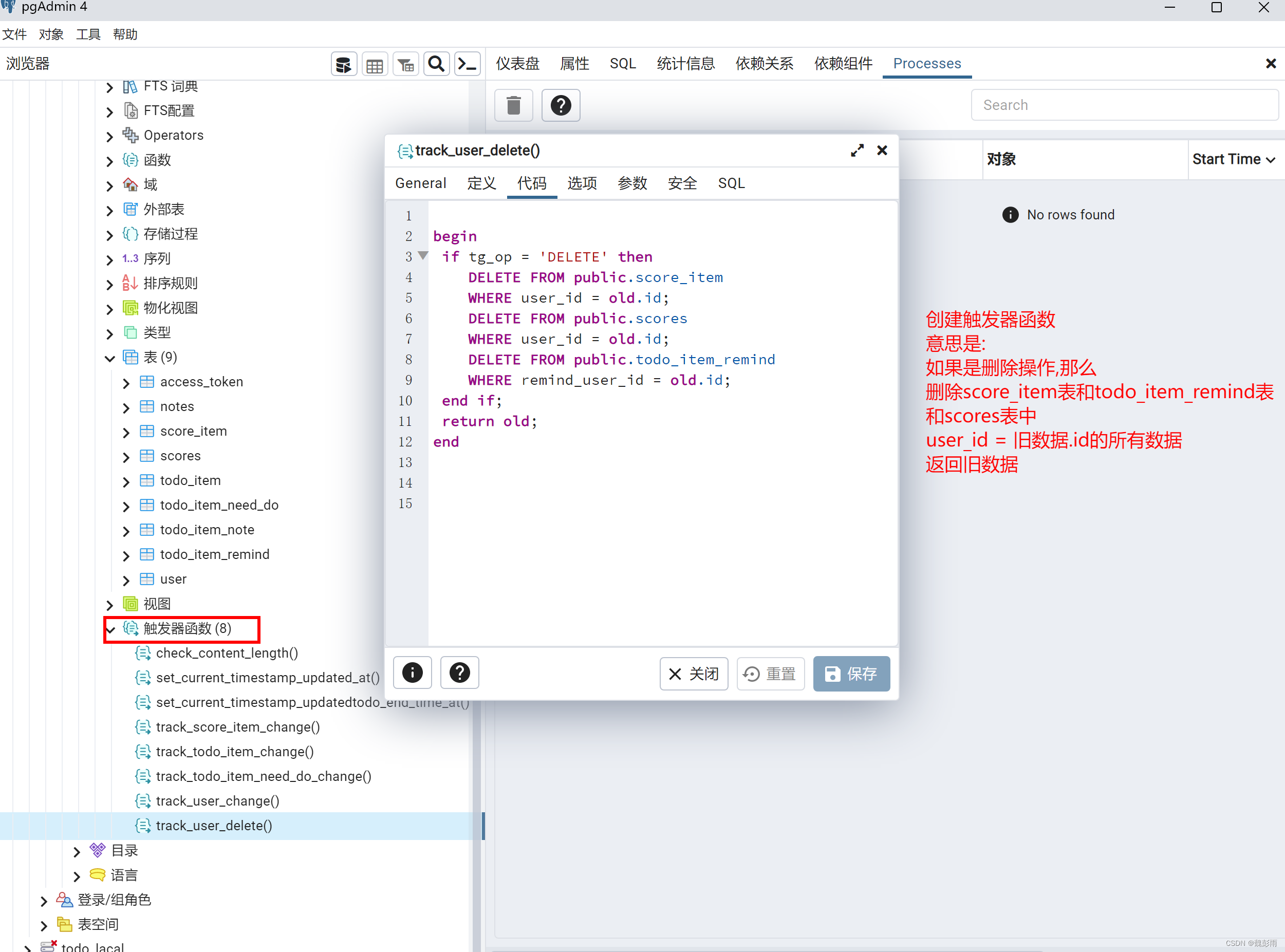Image resolution: width=1285 pixels, height=952 pixels.
Task: Toggle Start Time column sort arrow
Action: pyautogui.click(x=1271, y=160)
